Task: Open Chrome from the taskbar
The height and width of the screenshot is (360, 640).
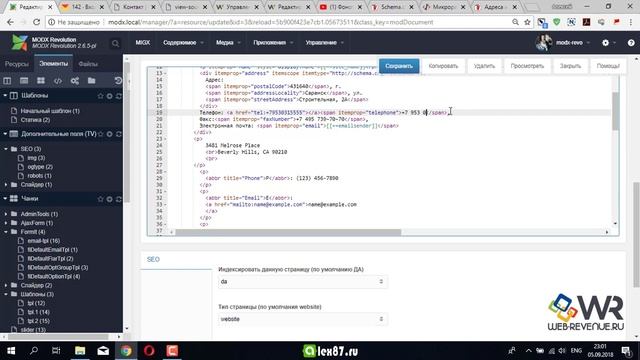Action: [126, 351]
